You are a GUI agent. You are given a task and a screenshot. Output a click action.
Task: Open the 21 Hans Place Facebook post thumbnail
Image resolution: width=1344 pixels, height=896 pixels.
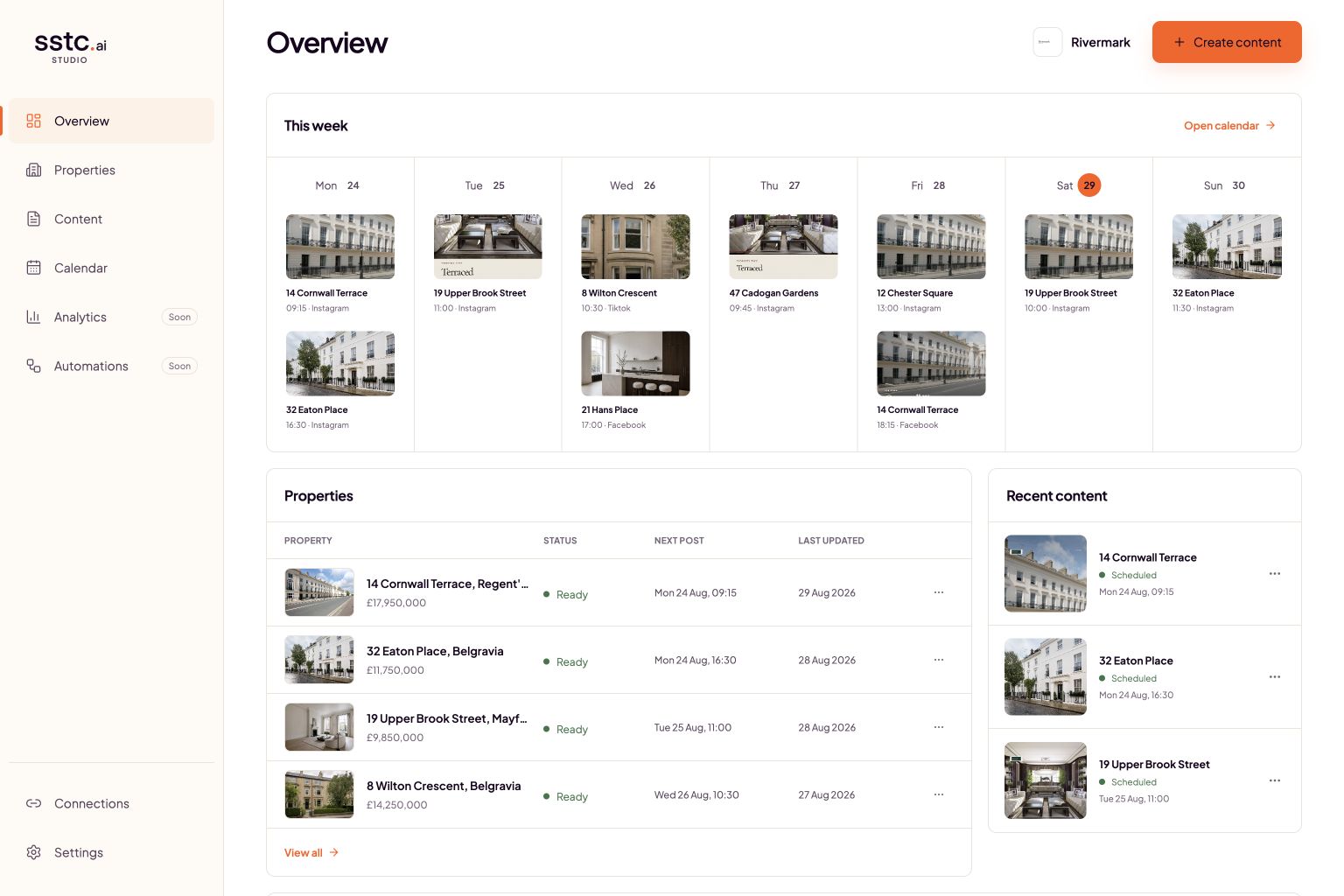[636, 363]
